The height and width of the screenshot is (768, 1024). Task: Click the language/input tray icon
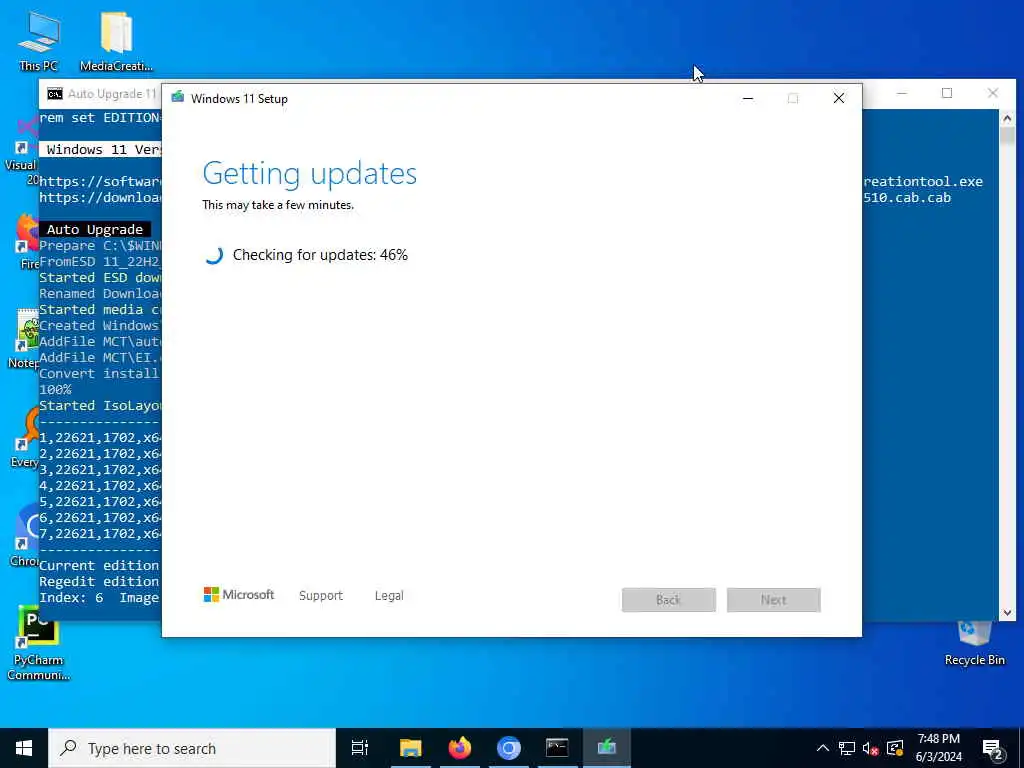[895, 748]
